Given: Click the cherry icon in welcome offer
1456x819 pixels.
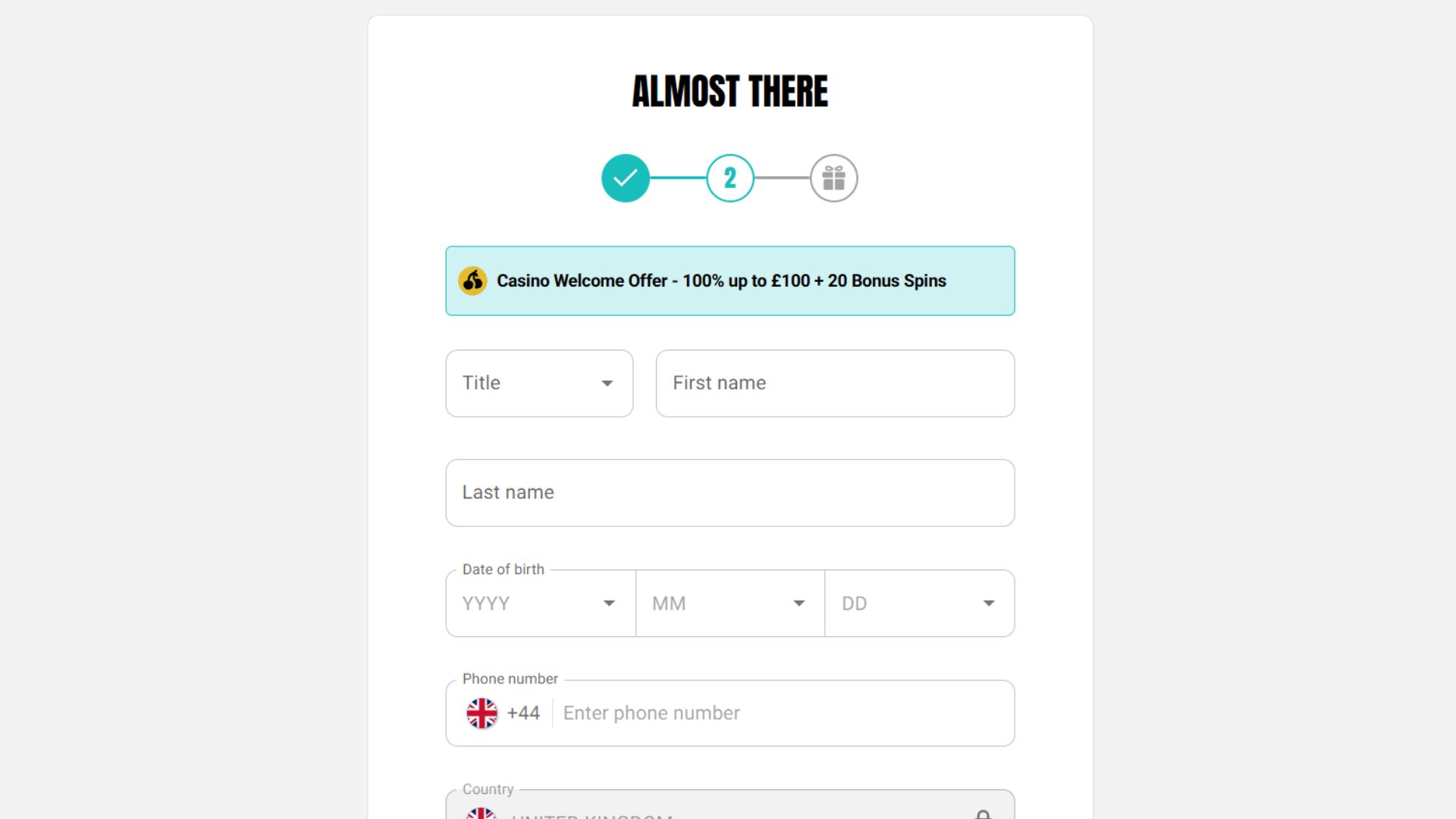Looking at the screenshot, I should coord(472,281).
